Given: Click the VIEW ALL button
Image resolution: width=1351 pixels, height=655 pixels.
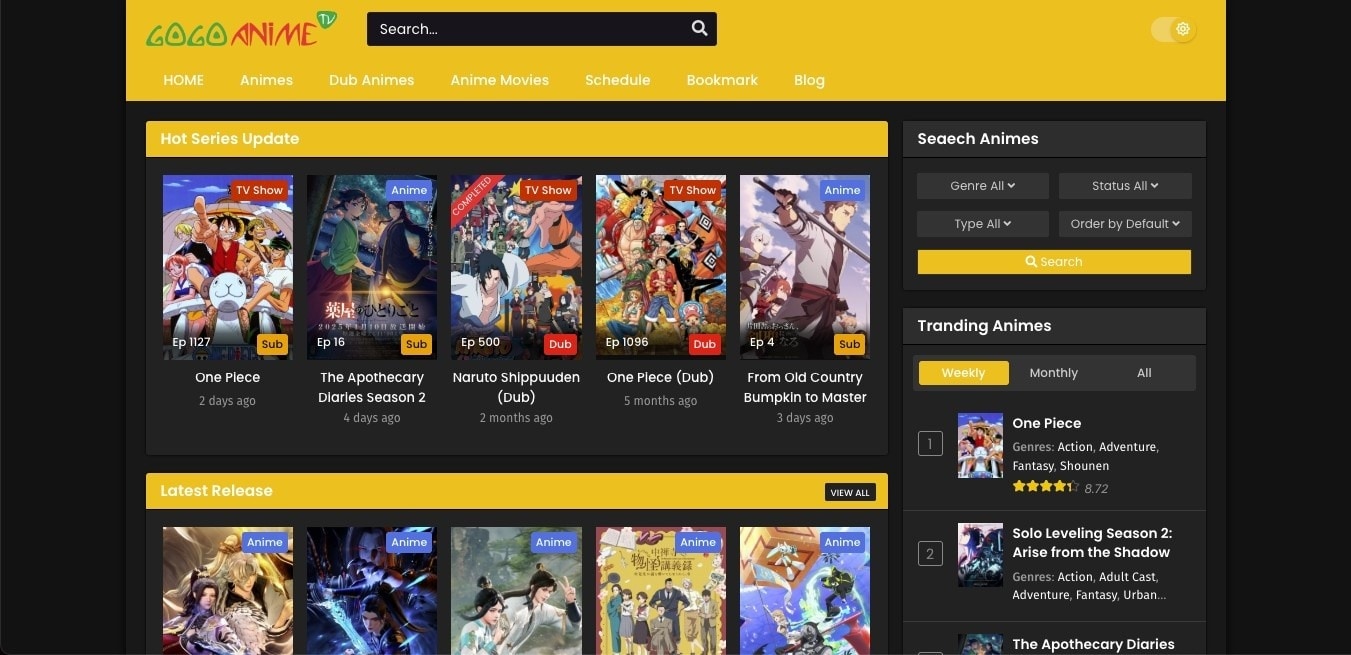Looking at the screenshot, I should pyautogui.click(x=850, y=492).
